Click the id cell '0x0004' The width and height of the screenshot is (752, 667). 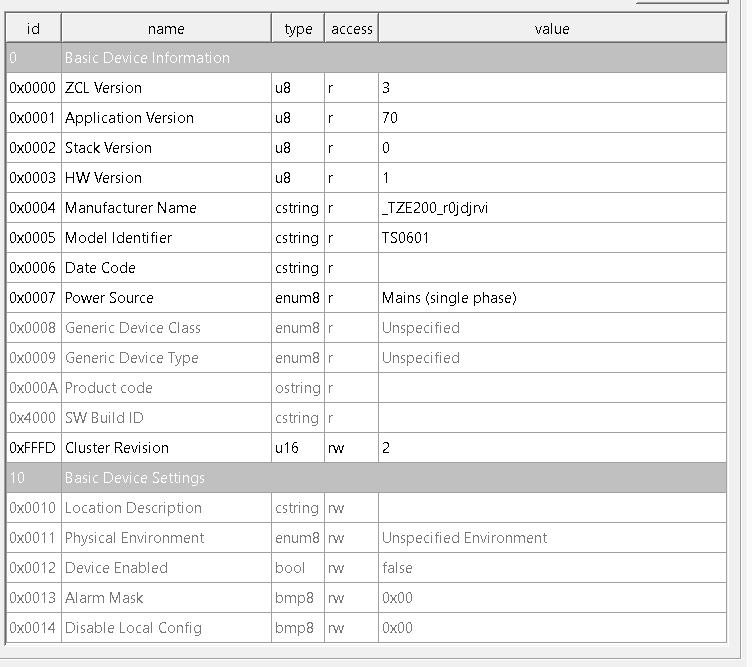point(33,208)
